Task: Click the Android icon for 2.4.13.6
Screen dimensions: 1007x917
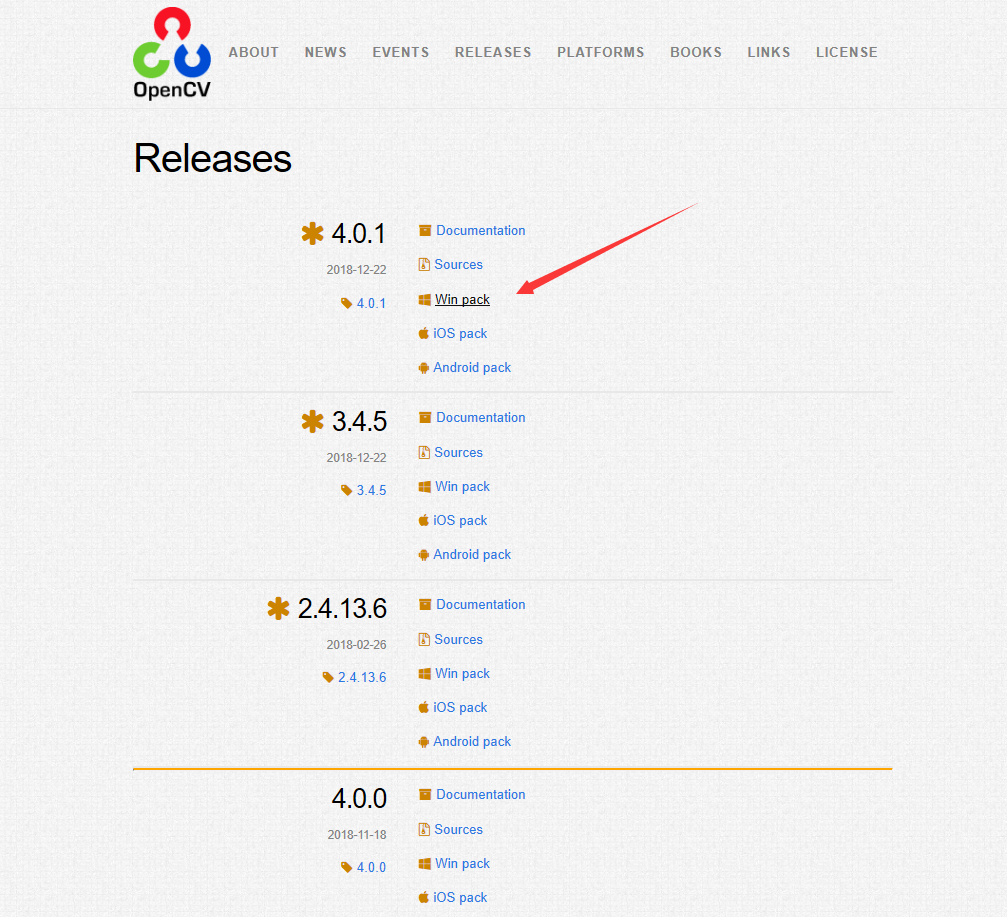Action: [x=423, y=742]
